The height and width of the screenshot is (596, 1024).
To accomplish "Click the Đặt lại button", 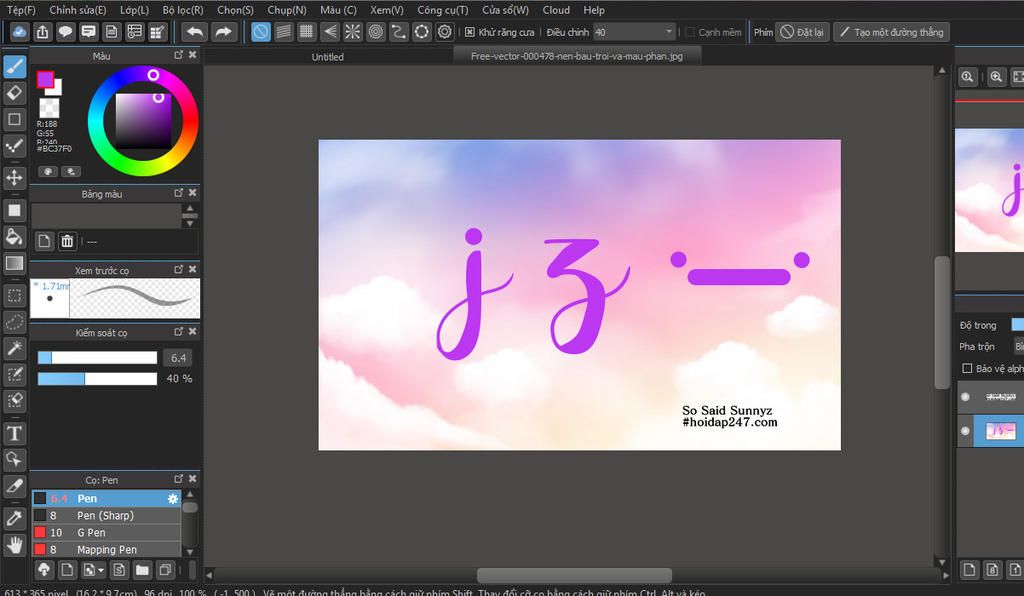I will coord(803,32).
